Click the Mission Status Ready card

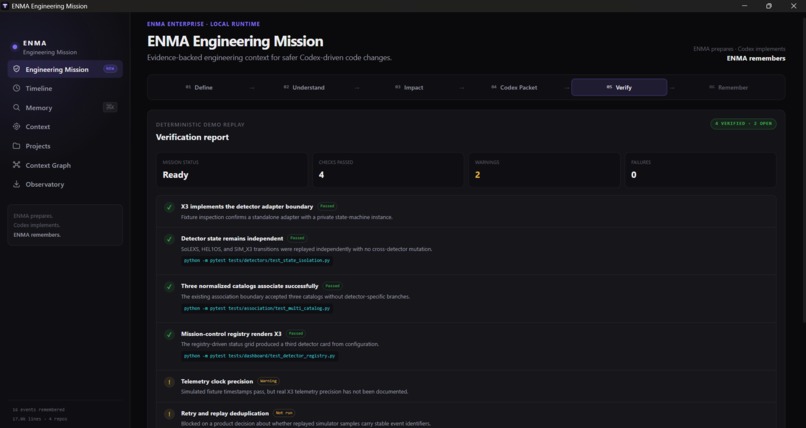(x=232, y=170)
